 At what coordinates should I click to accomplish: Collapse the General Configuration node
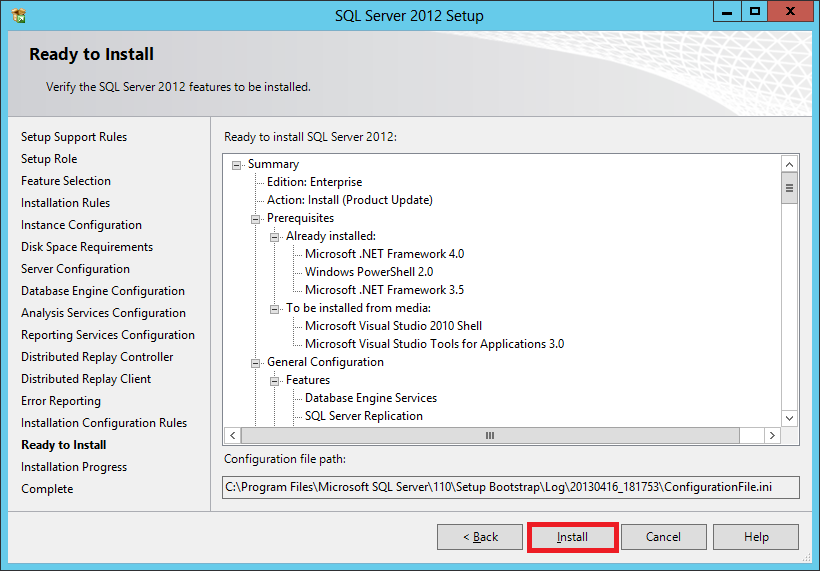coord(256,363)
